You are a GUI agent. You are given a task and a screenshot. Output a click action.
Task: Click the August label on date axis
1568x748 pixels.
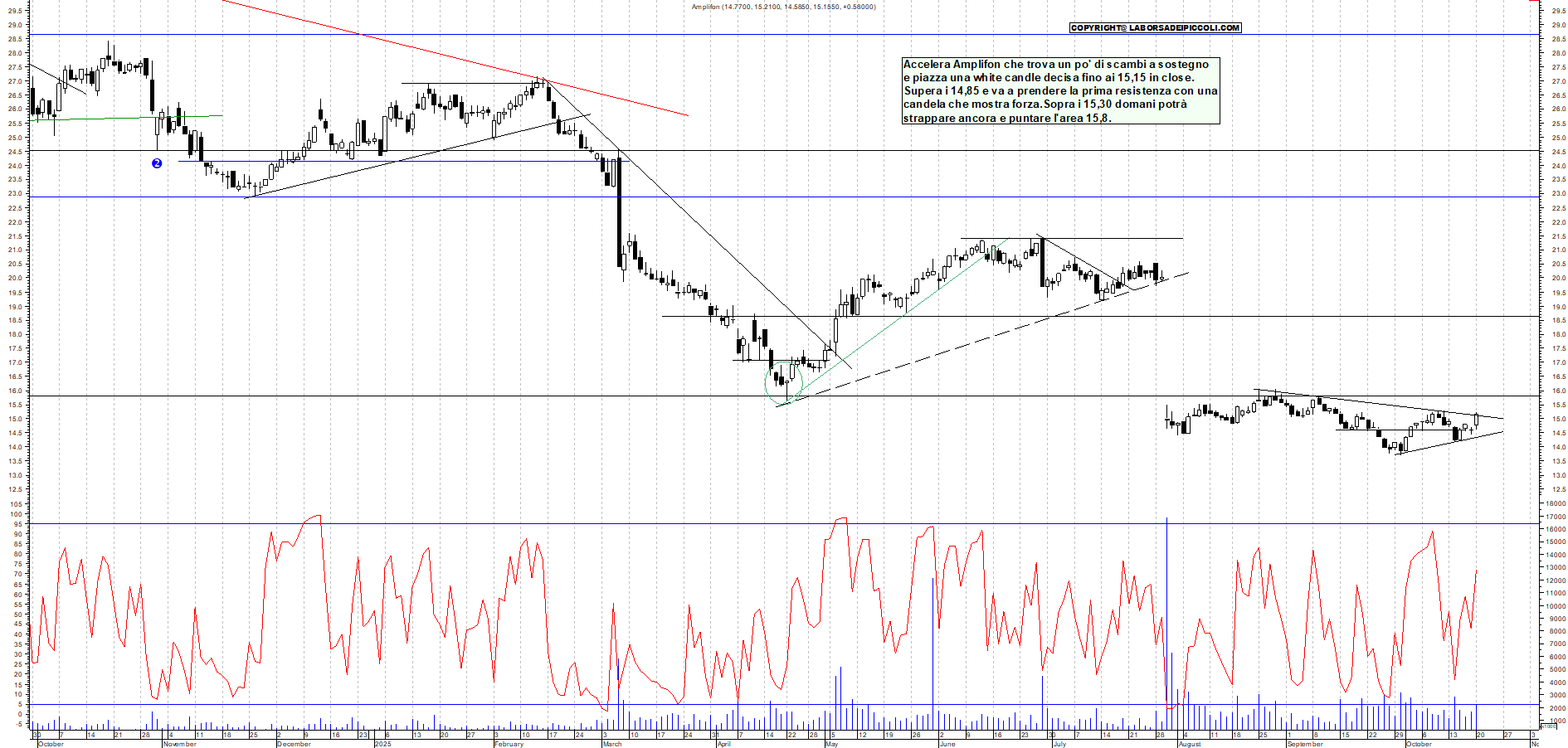click(1190, 744)
